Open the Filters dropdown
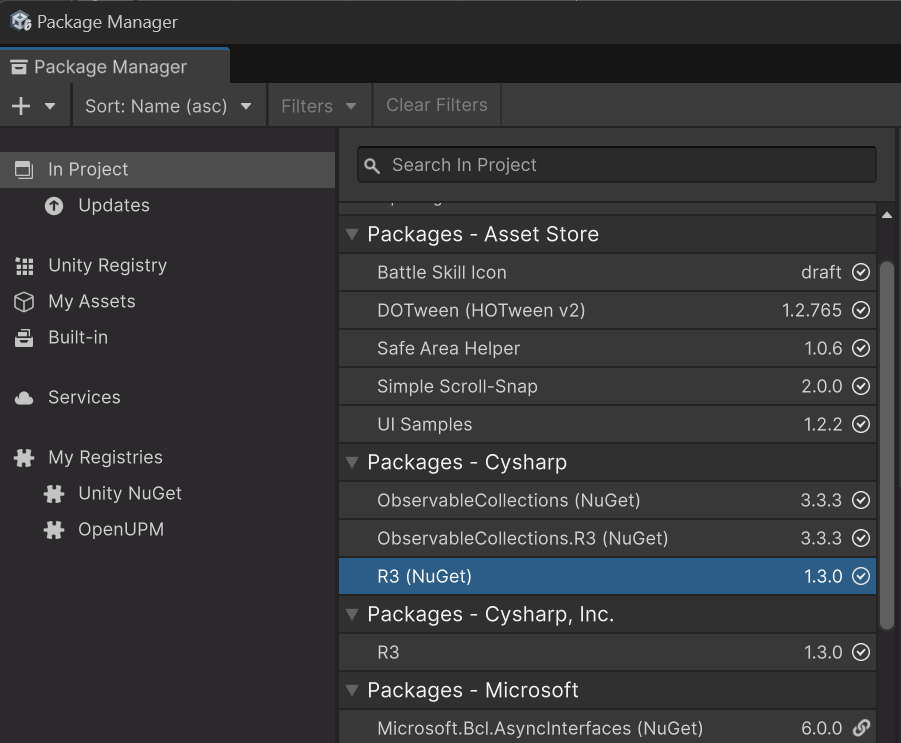The height and width of the screenshot is (743, 901). [319, 106]
